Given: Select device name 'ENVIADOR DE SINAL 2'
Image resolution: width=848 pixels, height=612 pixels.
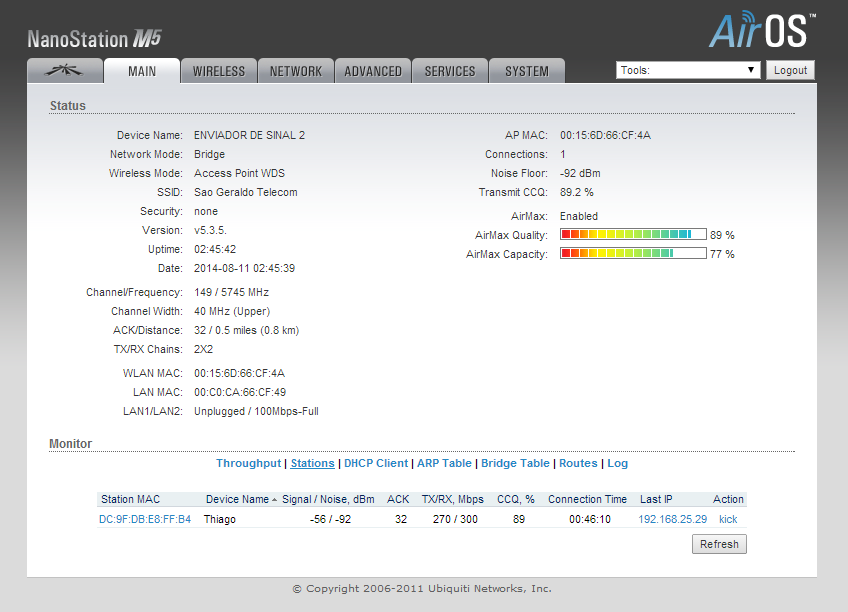Looking at the screenshot, I should pyautogui.click(x=249, y=135).
